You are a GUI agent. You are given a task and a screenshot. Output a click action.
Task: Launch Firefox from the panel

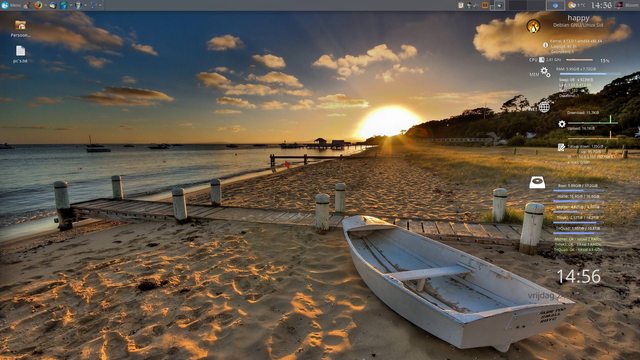pos(38,5)
